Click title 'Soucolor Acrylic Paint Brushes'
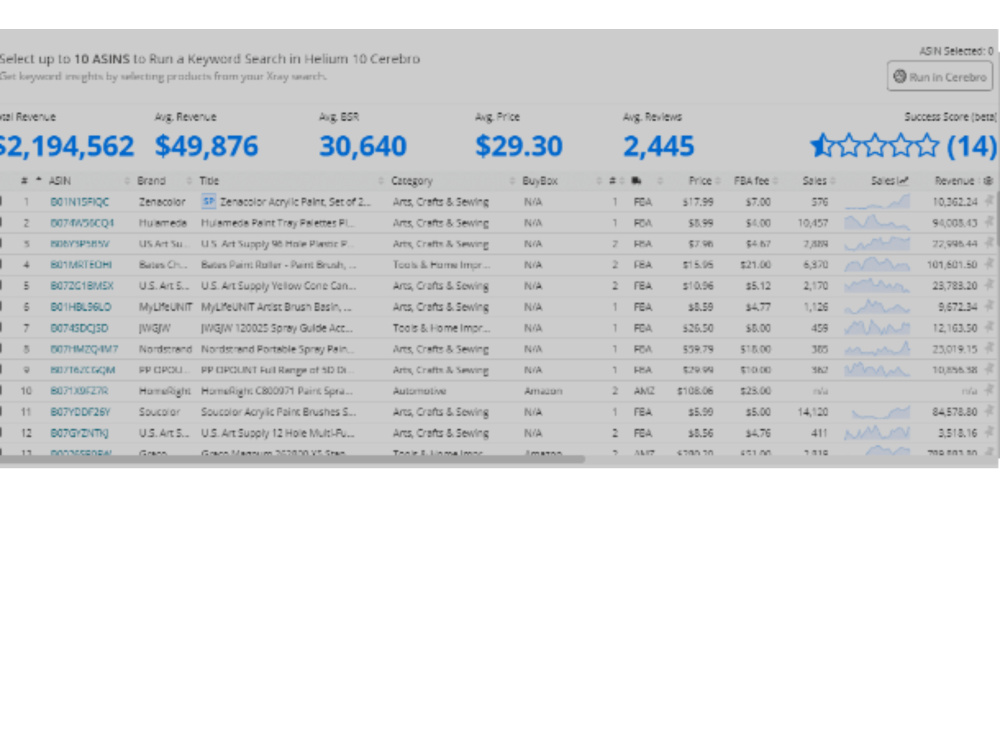 (x=279, y=412)
